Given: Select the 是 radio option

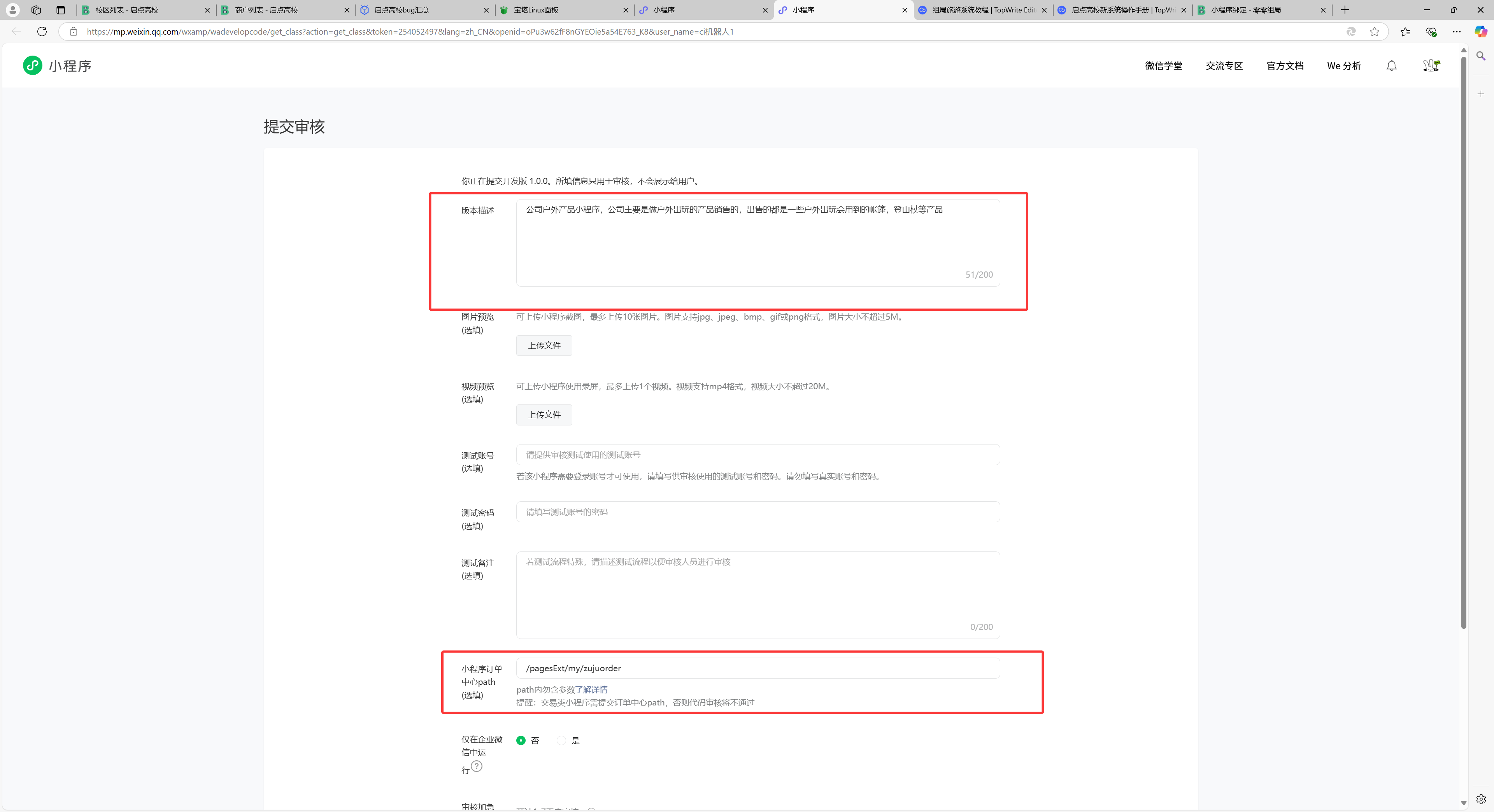Looking at the screenshot, I should pyautogui.click(x=561, y=740).
